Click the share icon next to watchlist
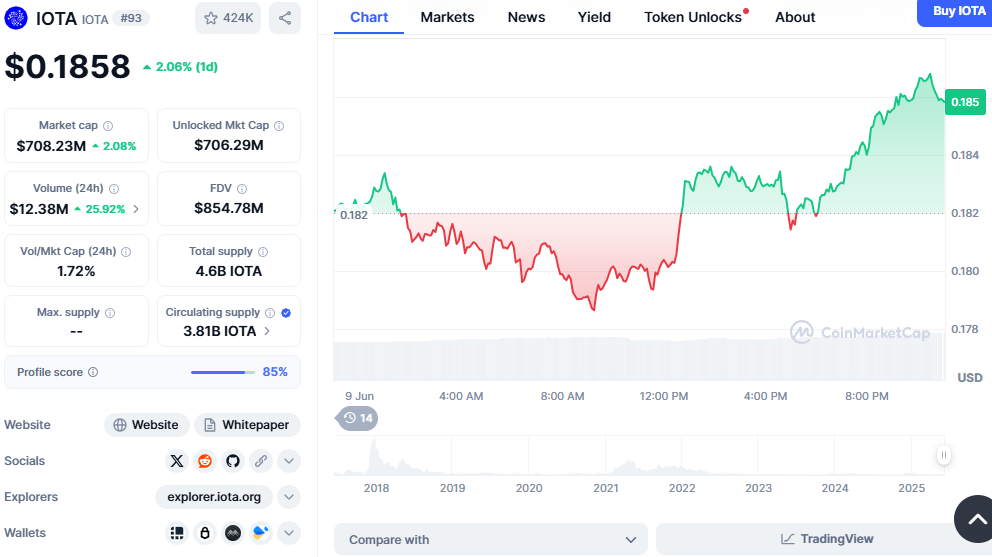 pos(285,18)
